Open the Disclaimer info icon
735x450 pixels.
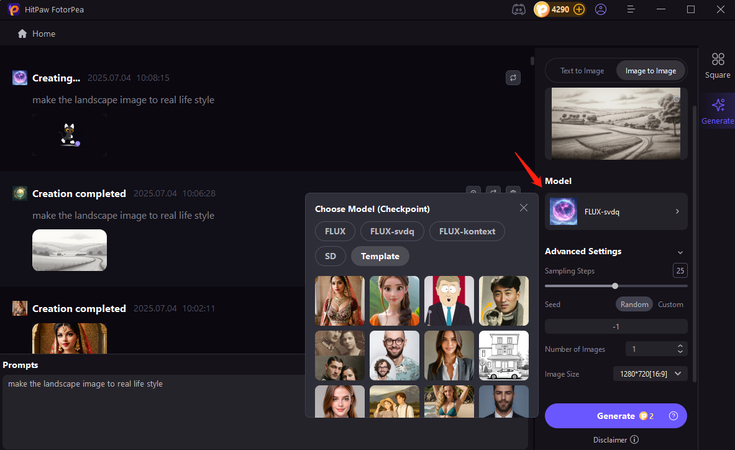634,440
